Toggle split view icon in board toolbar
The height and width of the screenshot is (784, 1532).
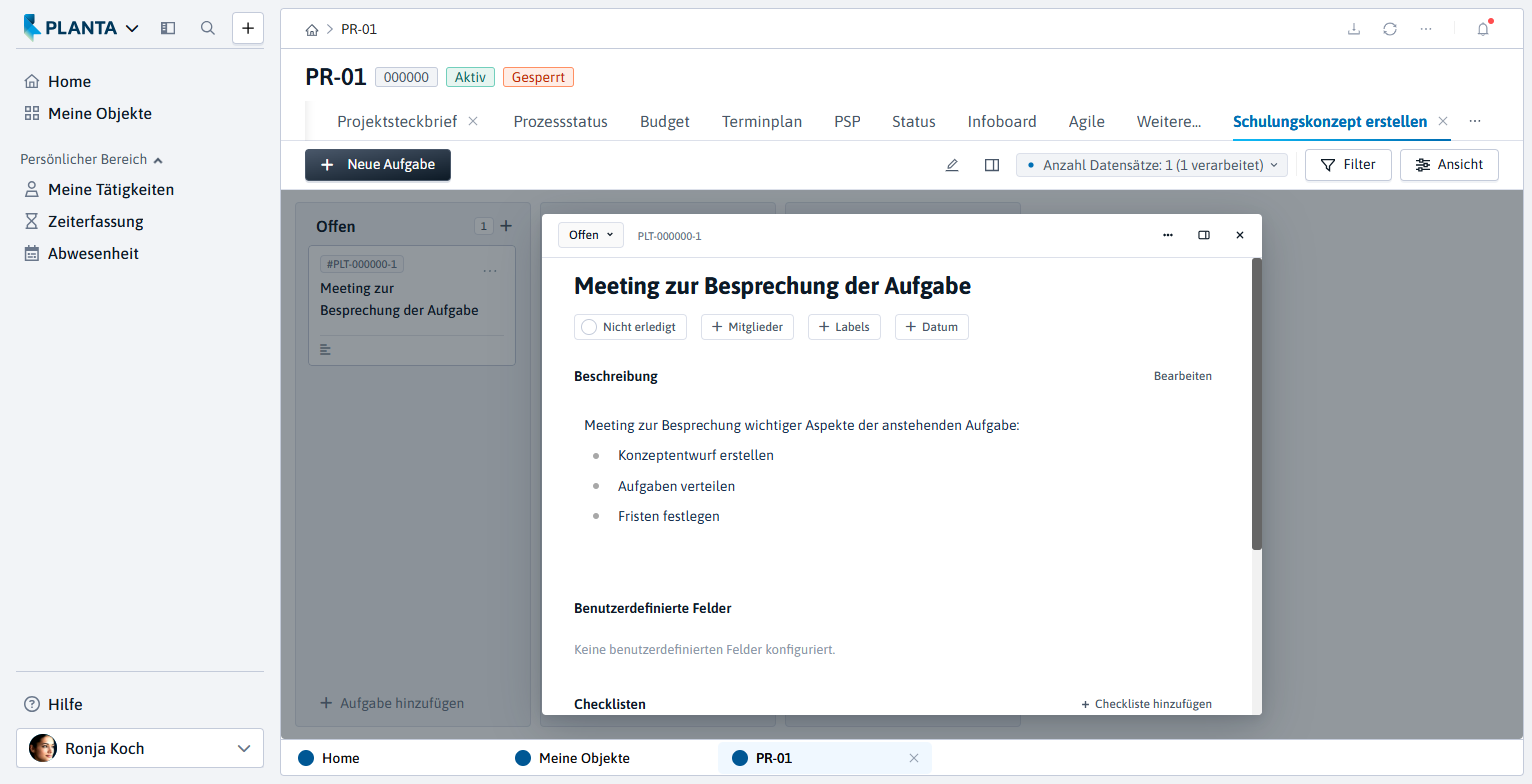pyautogui.click(x=992, y=165)
